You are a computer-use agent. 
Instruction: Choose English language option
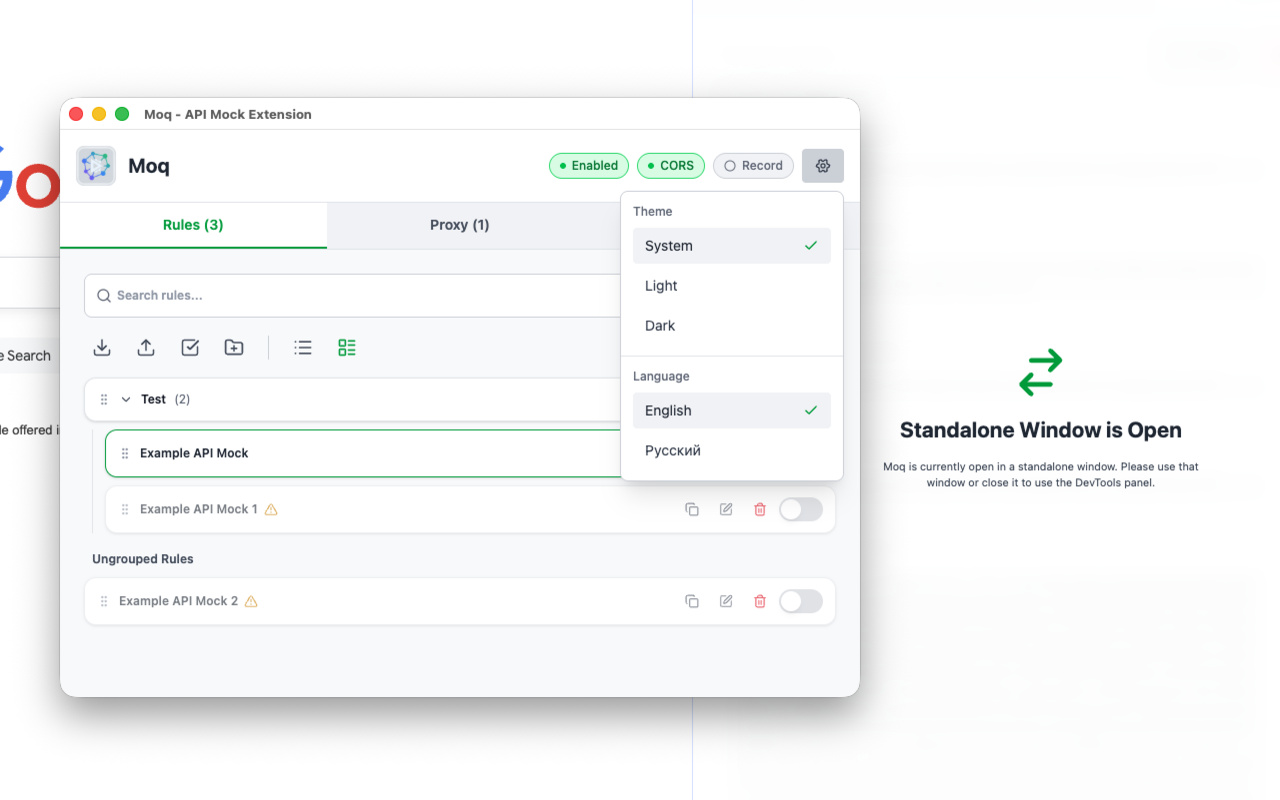(732, 411)
